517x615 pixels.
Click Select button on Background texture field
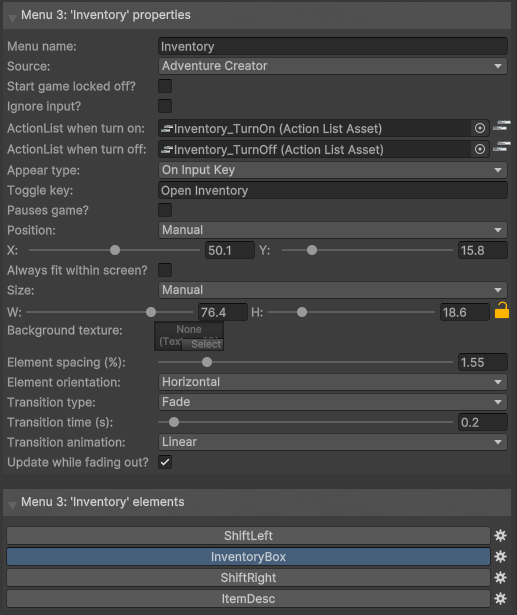click(203, 344)
